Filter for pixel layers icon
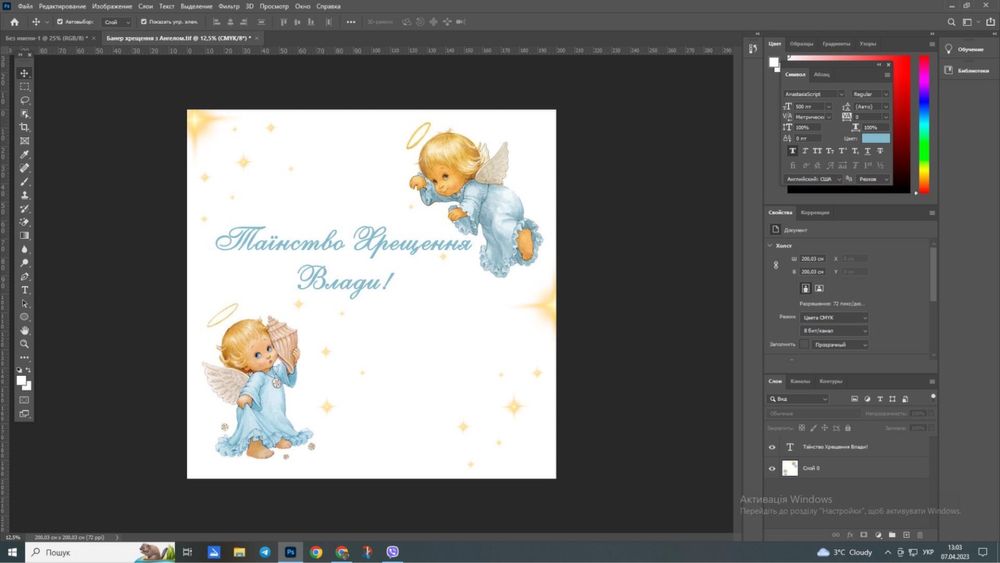This screenshot has width=1000, height=563. click(855, 398)
